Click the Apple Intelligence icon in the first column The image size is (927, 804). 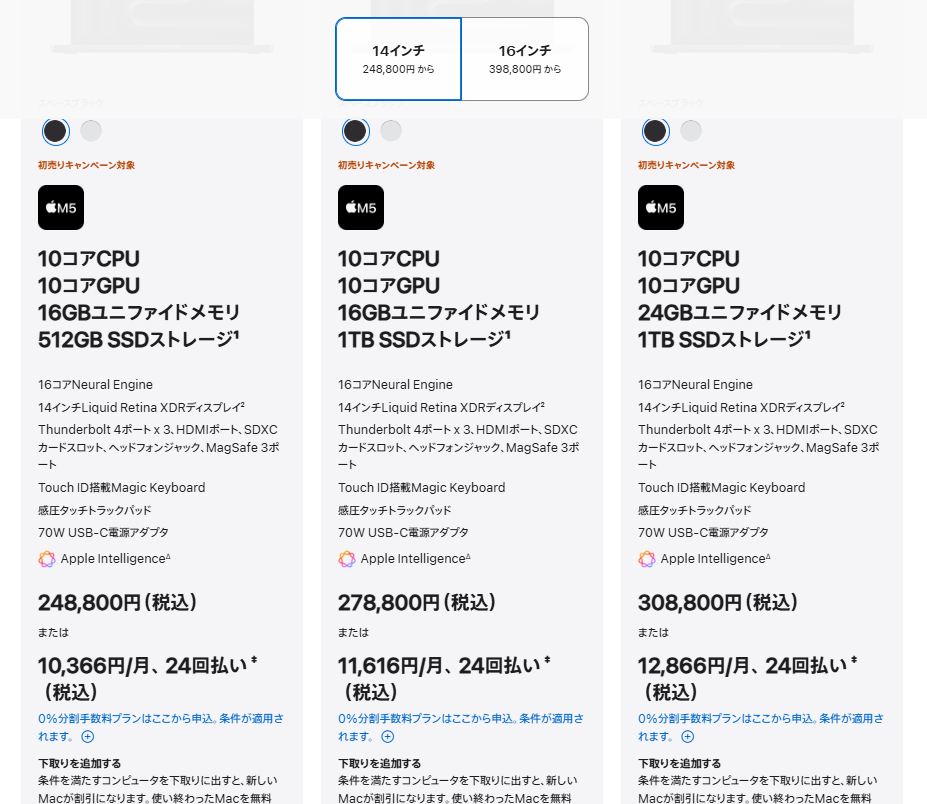47,559
